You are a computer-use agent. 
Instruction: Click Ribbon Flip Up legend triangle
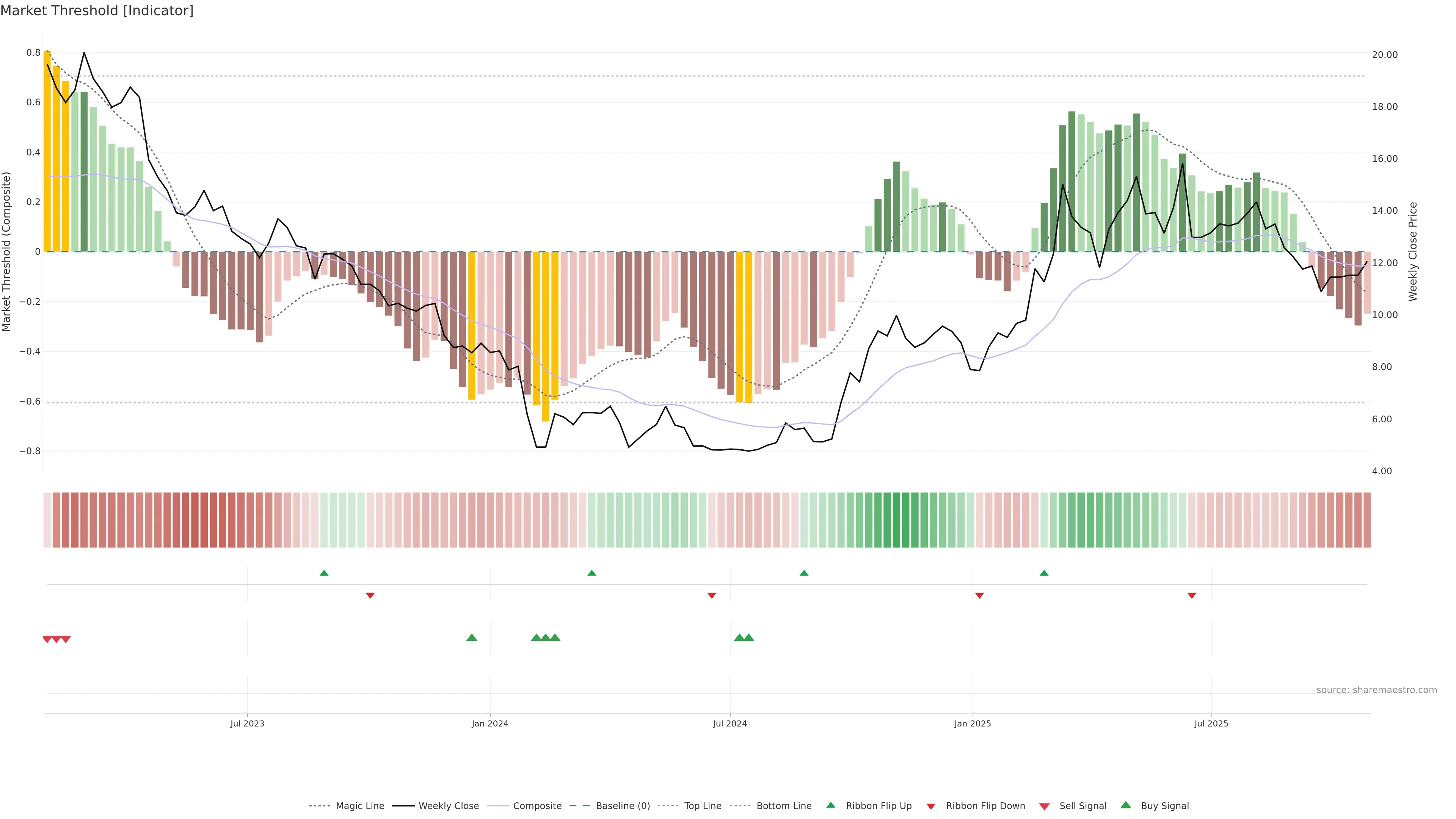pos(830,805)
